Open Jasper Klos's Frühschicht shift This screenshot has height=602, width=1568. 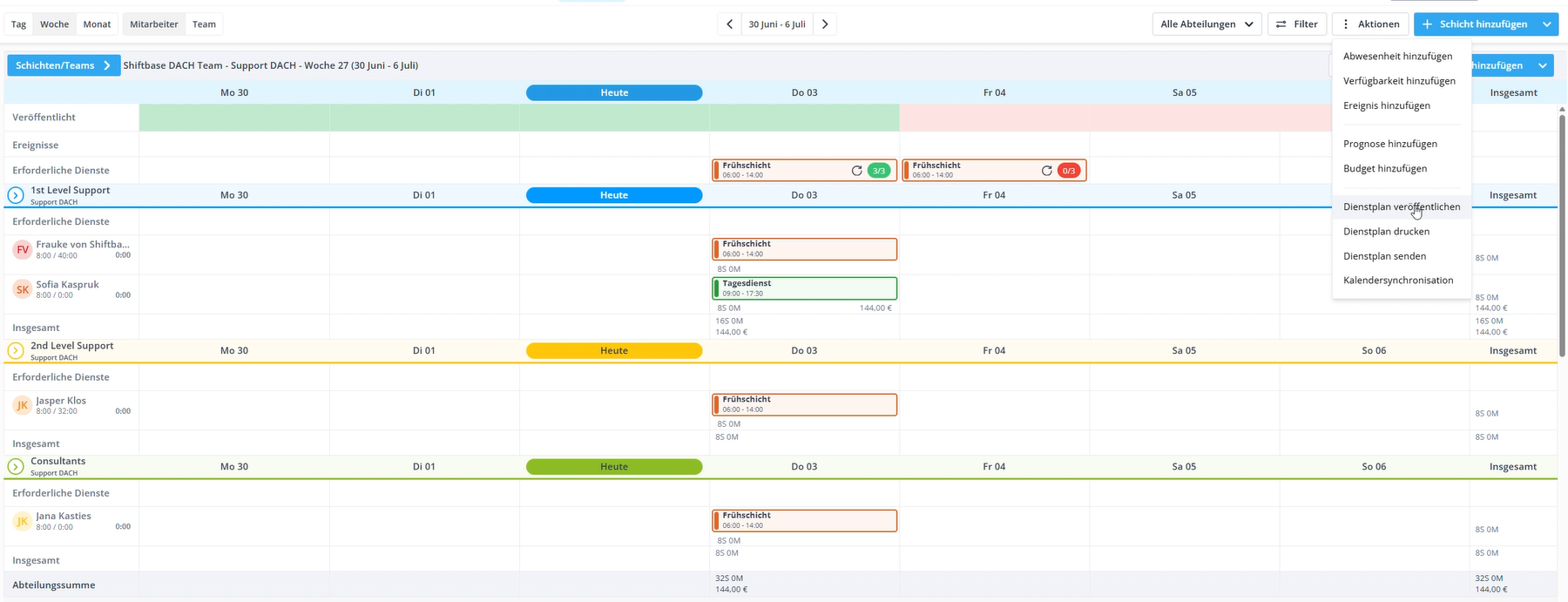pos(804,404)
